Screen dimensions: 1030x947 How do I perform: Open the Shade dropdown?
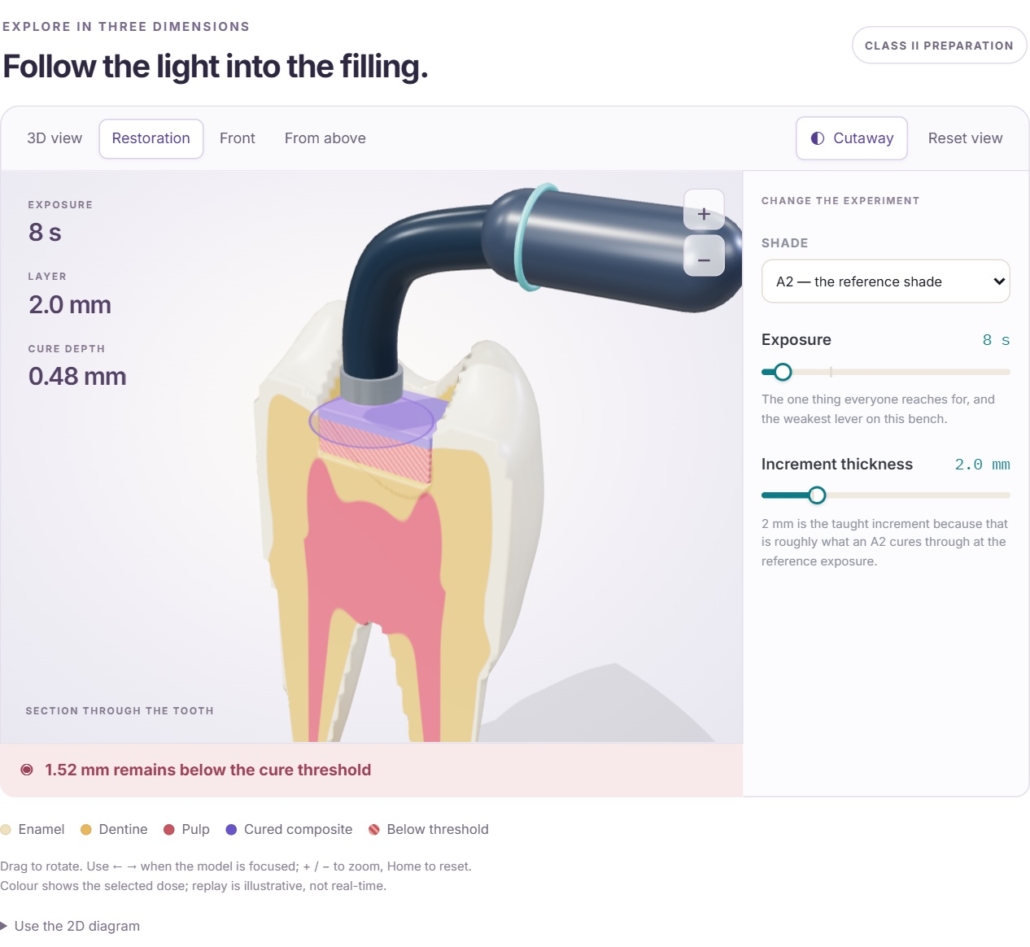click(885, 282)
